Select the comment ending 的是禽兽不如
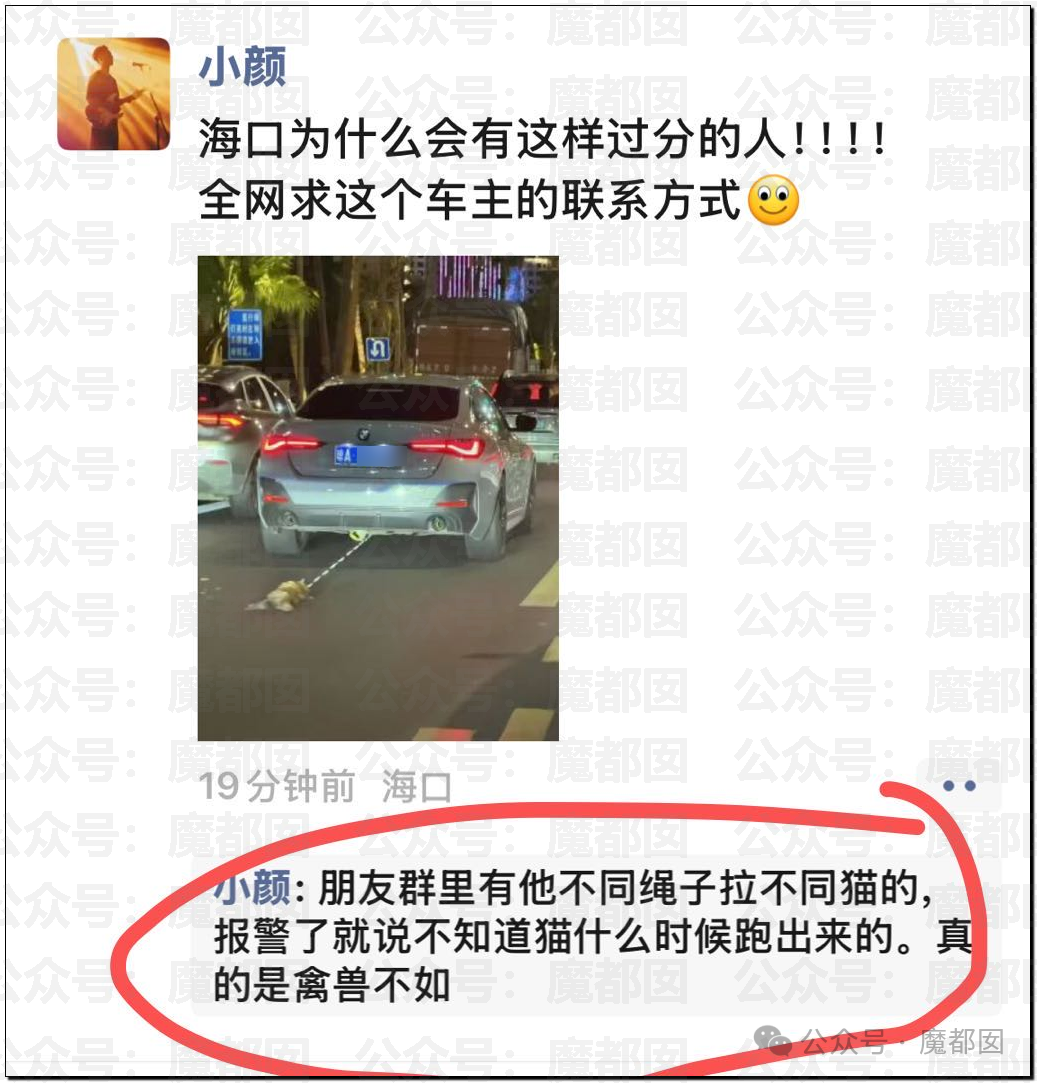 [332, 985]
